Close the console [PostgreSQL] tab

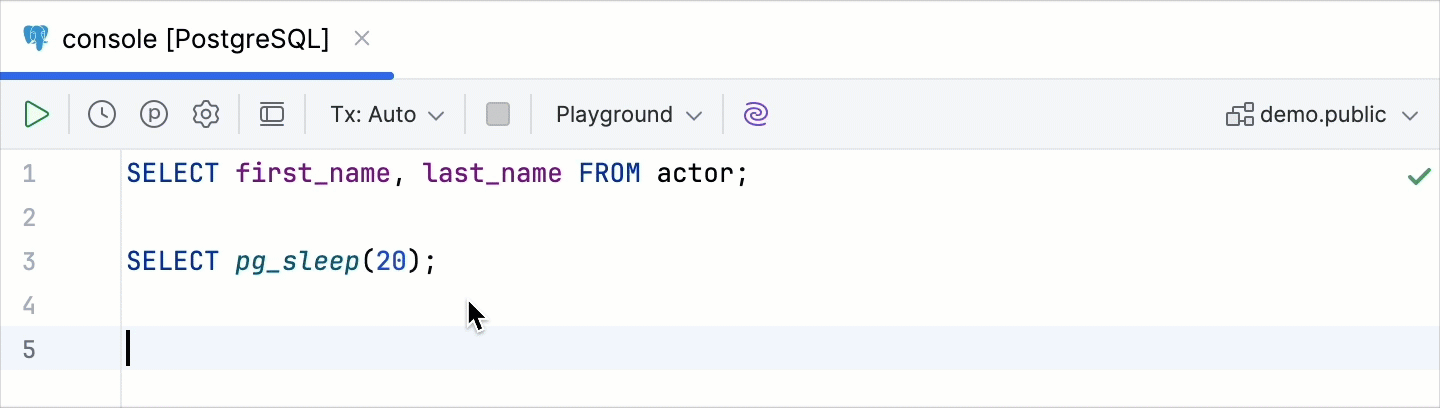coord(363,39)
